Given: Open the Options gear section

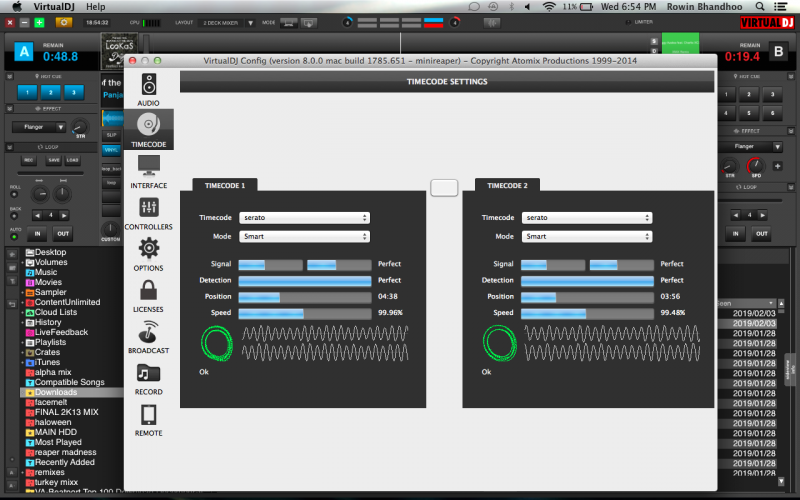Looking at the screenshot, I should pos(148,254).
